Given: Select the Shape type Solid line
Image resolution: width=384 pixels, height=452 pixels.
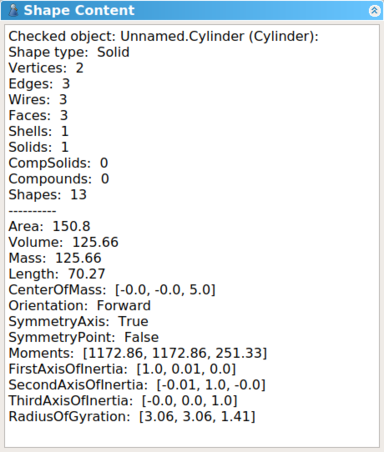Looking at the screenshot, I should [x=69, y=52].
